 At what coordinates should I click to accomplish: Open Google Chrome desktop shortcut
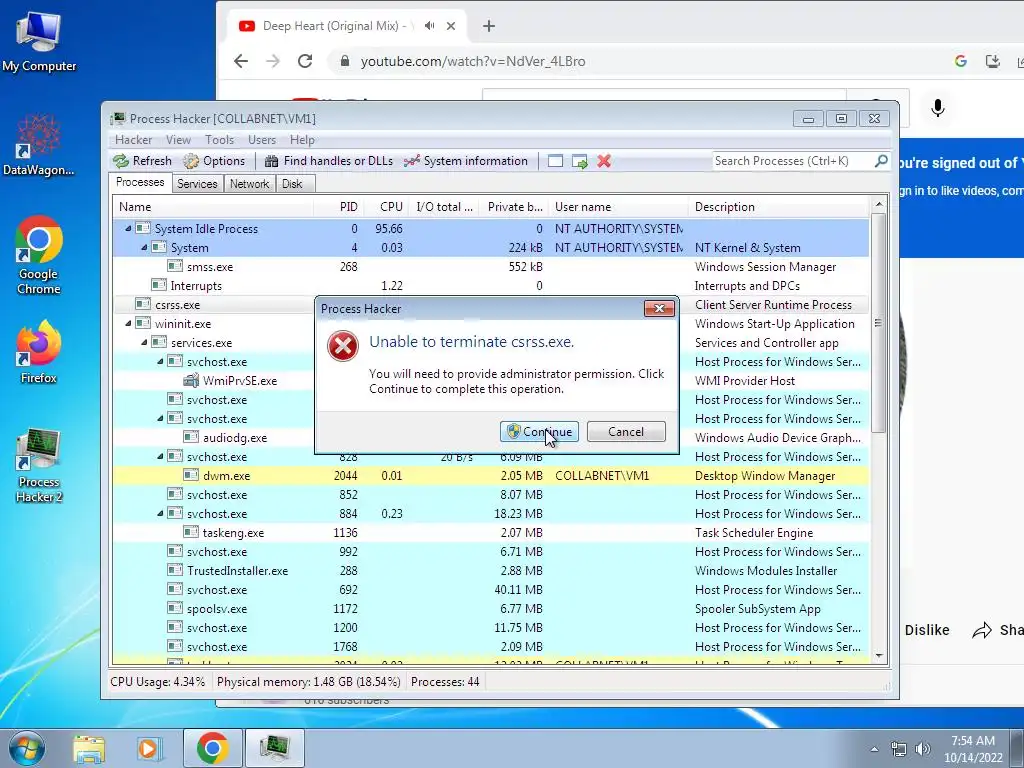point(39,255)
